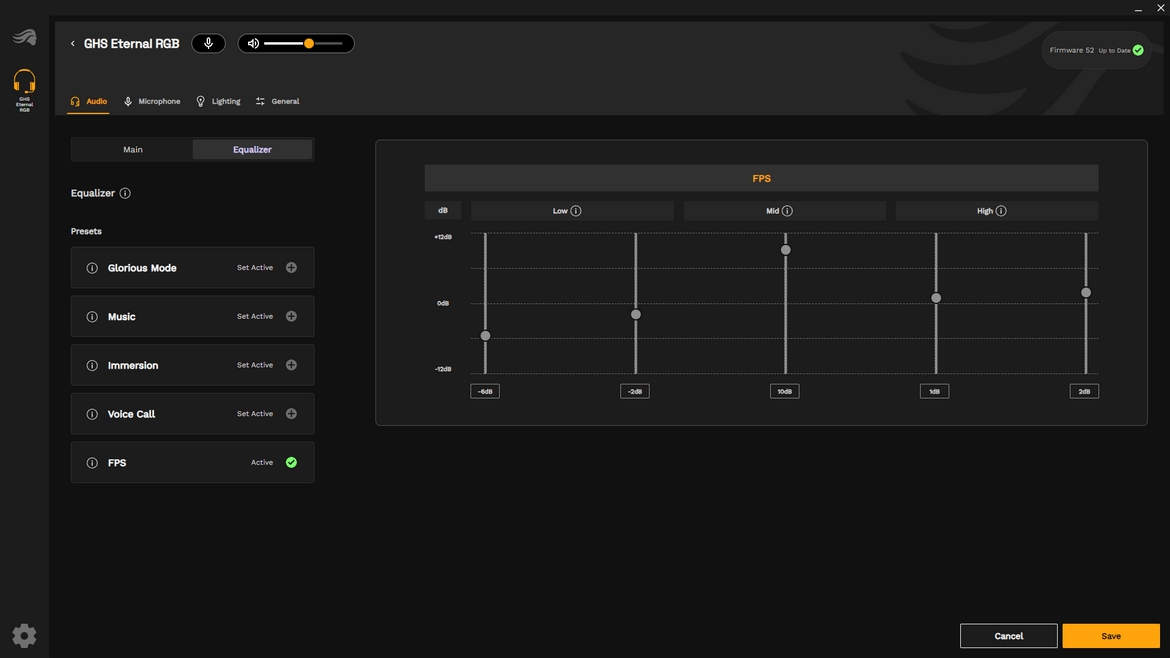The height and width of the screenshot is (658, 1170).
Task: Click the equalizer slider handle set to 10dB
Action: pos(786,250)
